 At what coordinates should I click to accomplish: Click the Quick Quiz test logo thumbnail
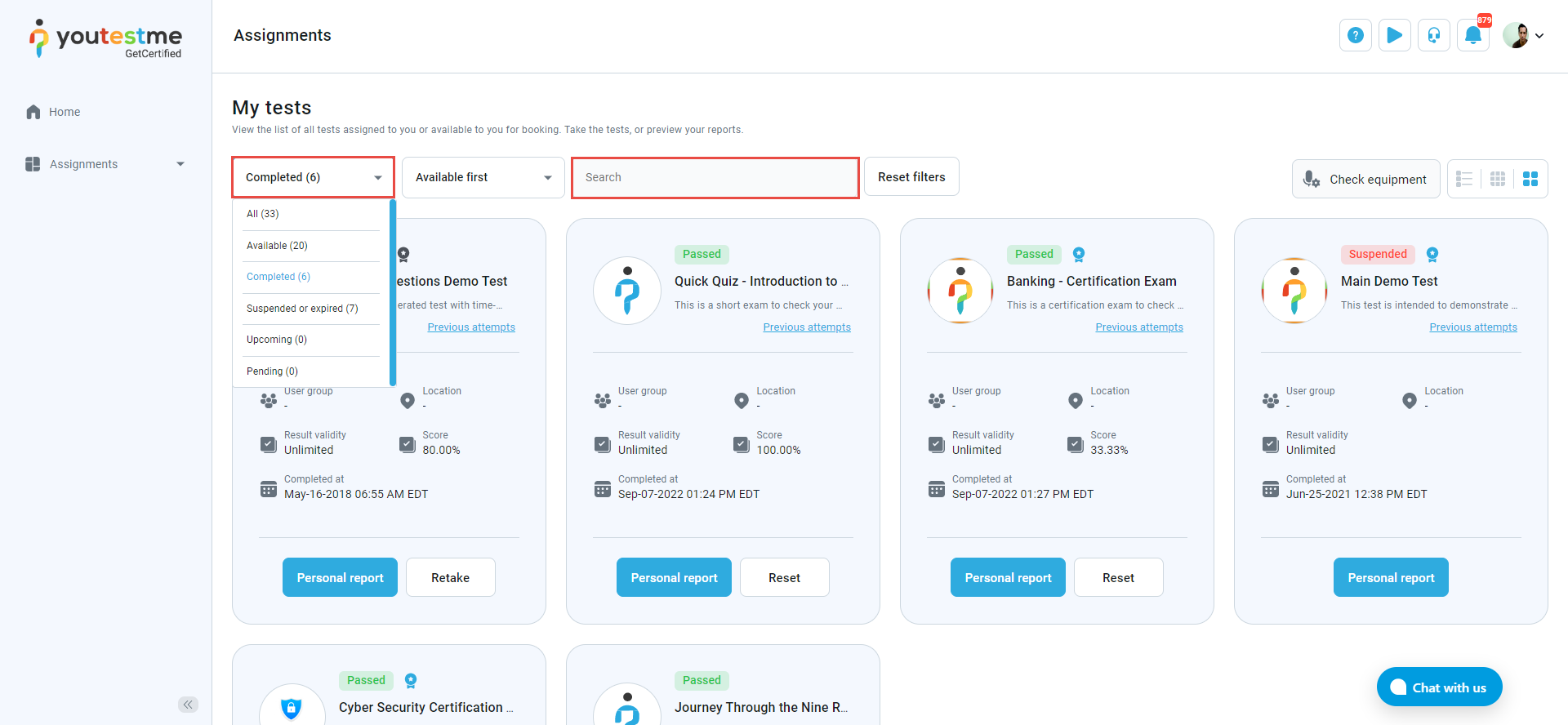point(626,291)
